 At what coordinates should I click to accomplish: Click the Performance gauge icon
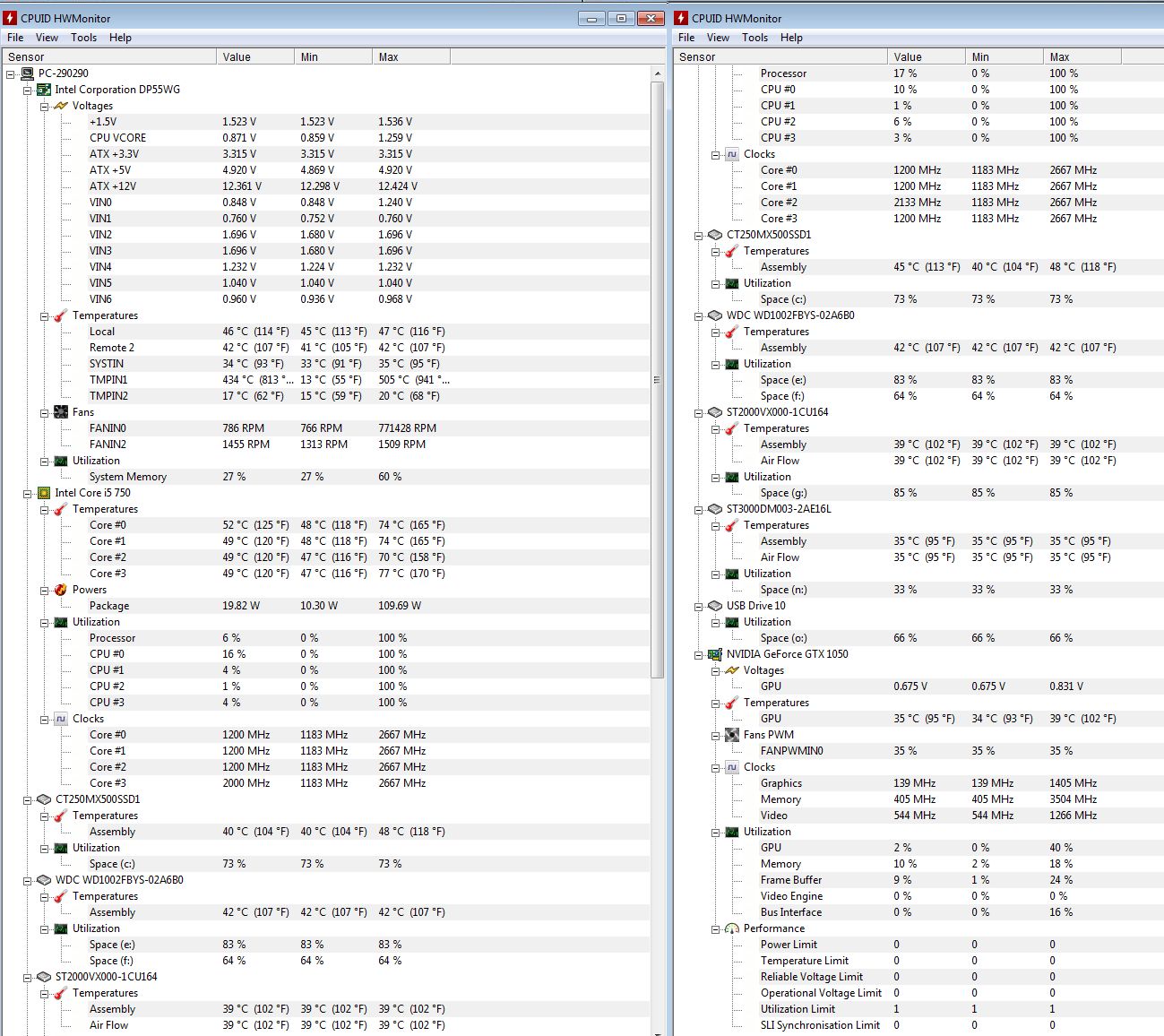[x=732, y=928]
